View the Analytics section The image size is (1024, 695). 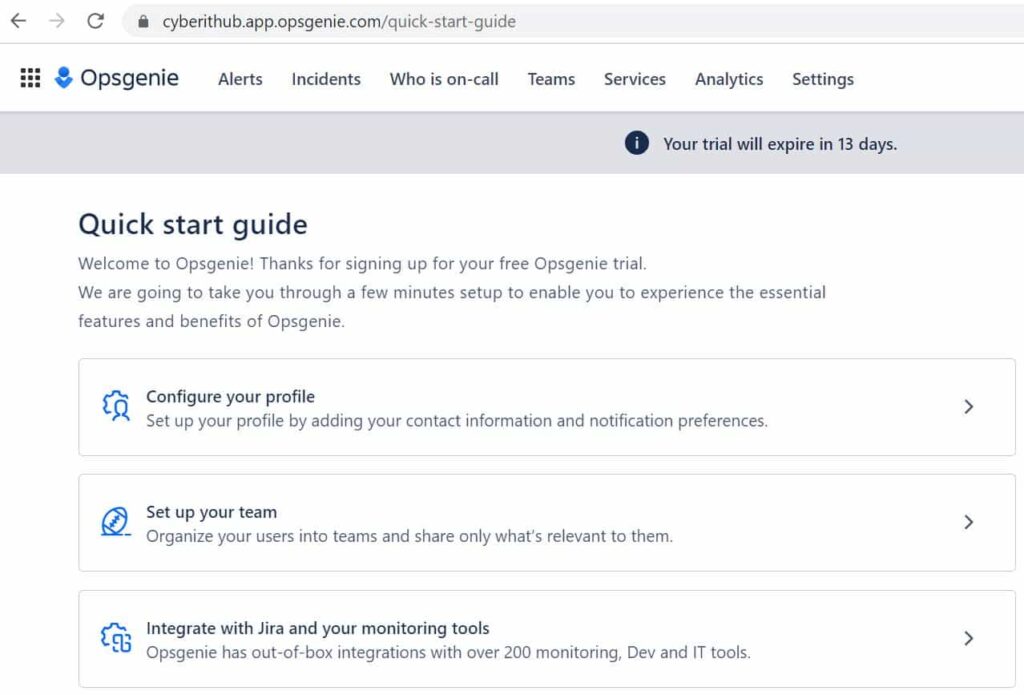[x=729, y=78]
